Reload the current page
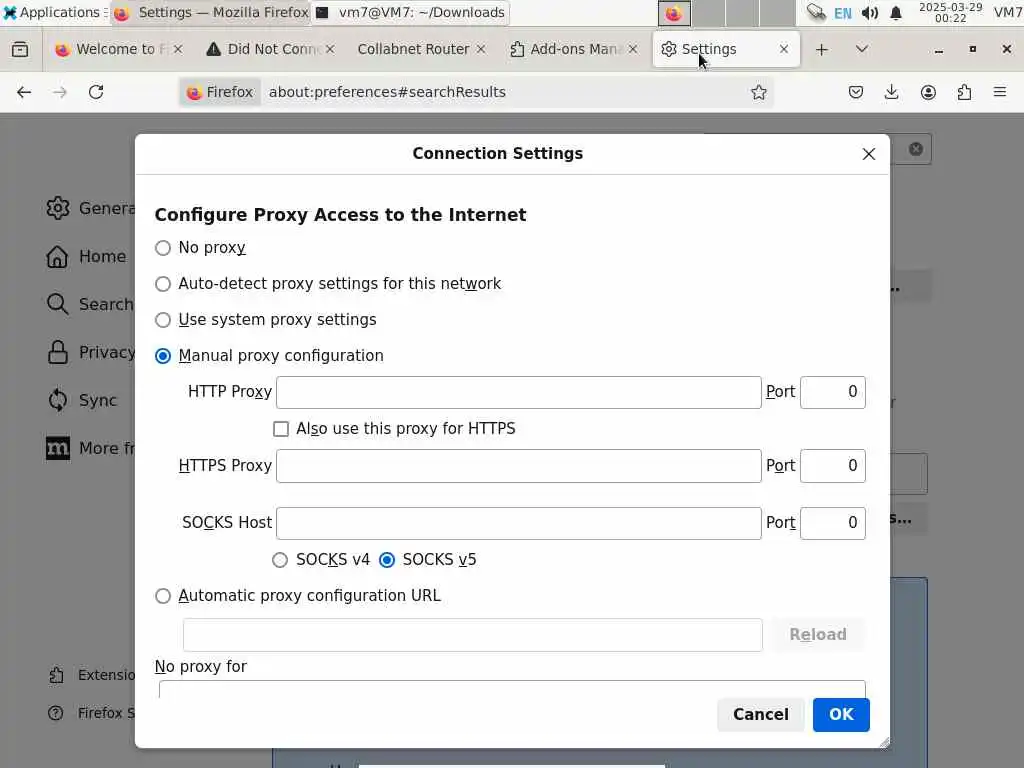Screen dimensions: 1024x768 (x=96, y=92)
